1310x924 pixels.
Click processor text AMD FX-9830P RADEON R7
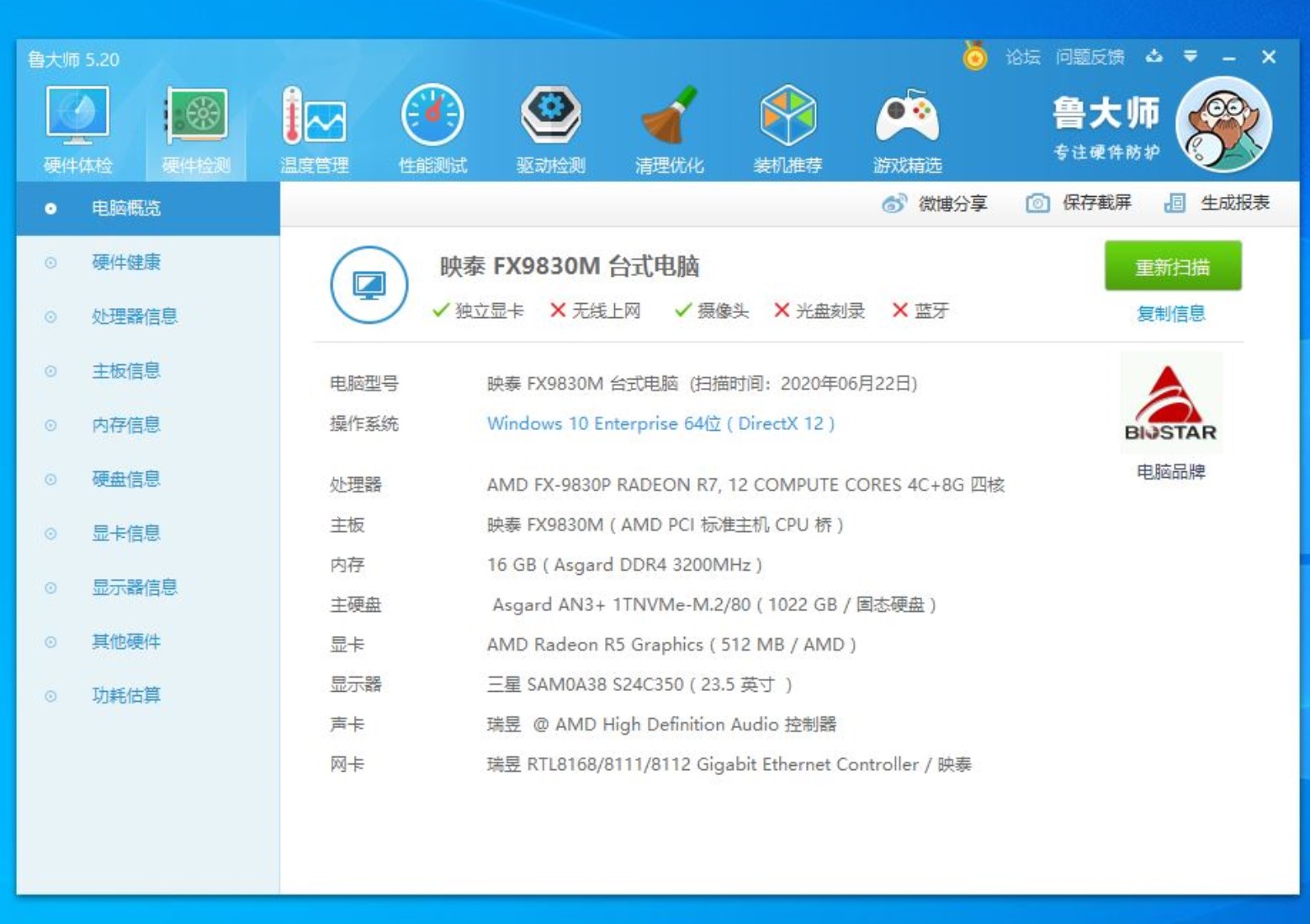pyautogui.click(x=745, y=485)
